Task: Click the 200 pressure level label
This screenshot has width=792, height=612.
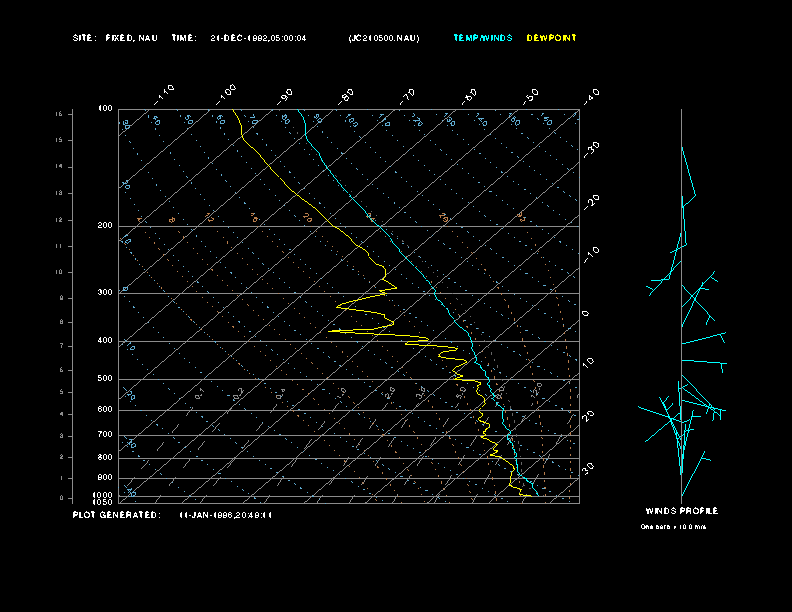Action: pyautogui.click(x=105, y=225)
